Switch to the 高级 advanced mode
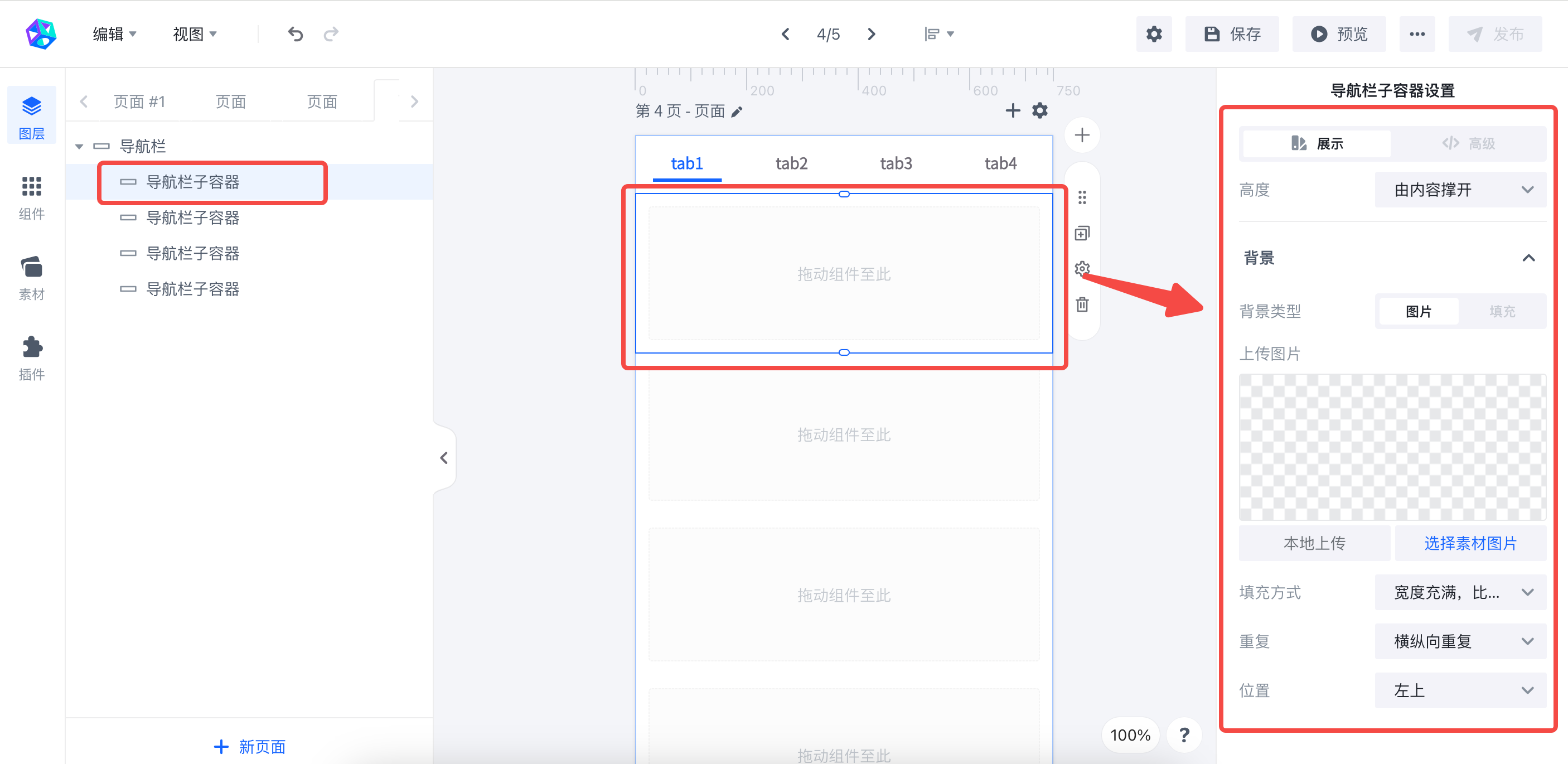 (1468, 144)
